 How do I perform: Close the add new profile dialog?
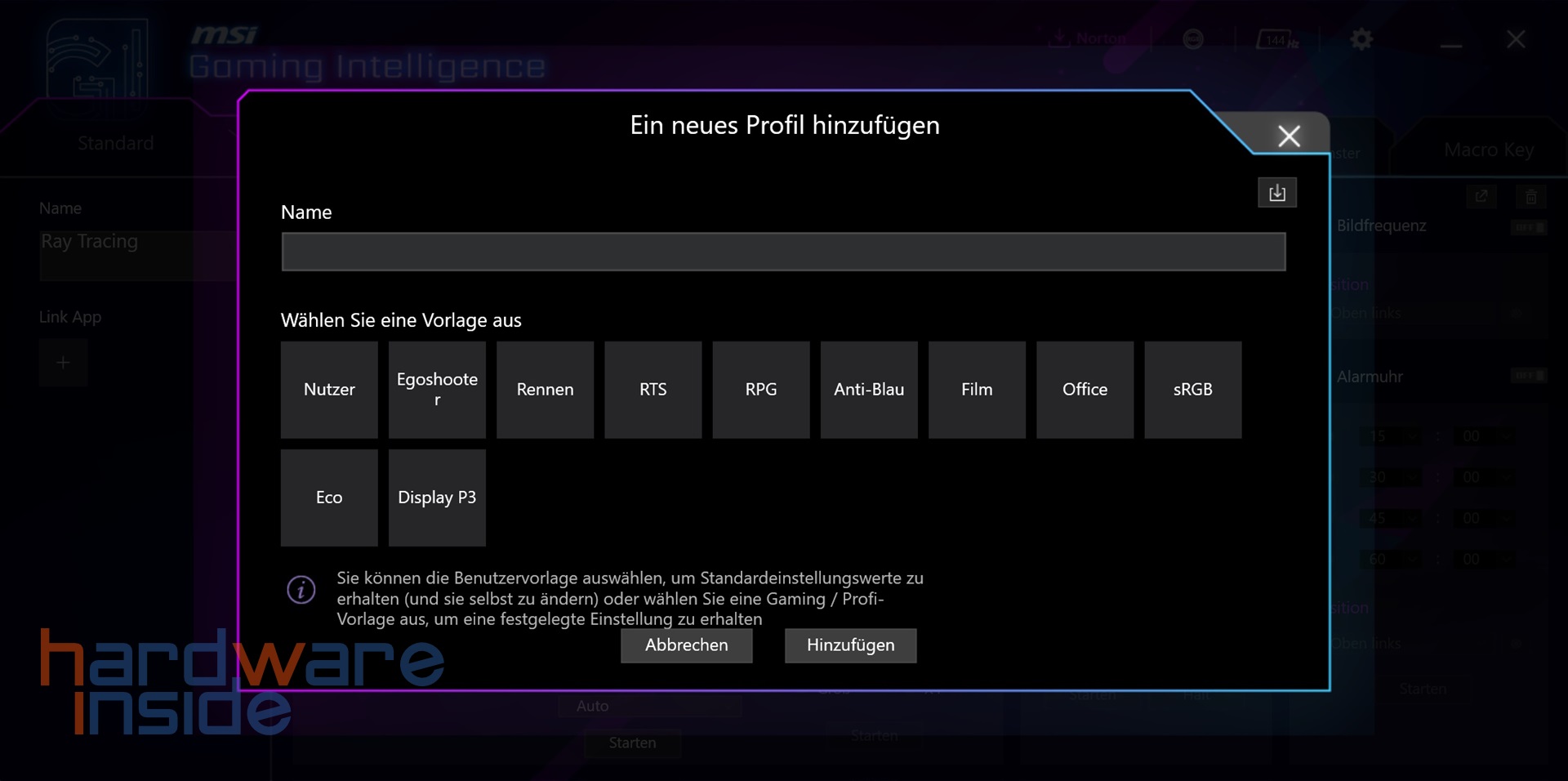pyautogui.click(x=1288, y=136)
